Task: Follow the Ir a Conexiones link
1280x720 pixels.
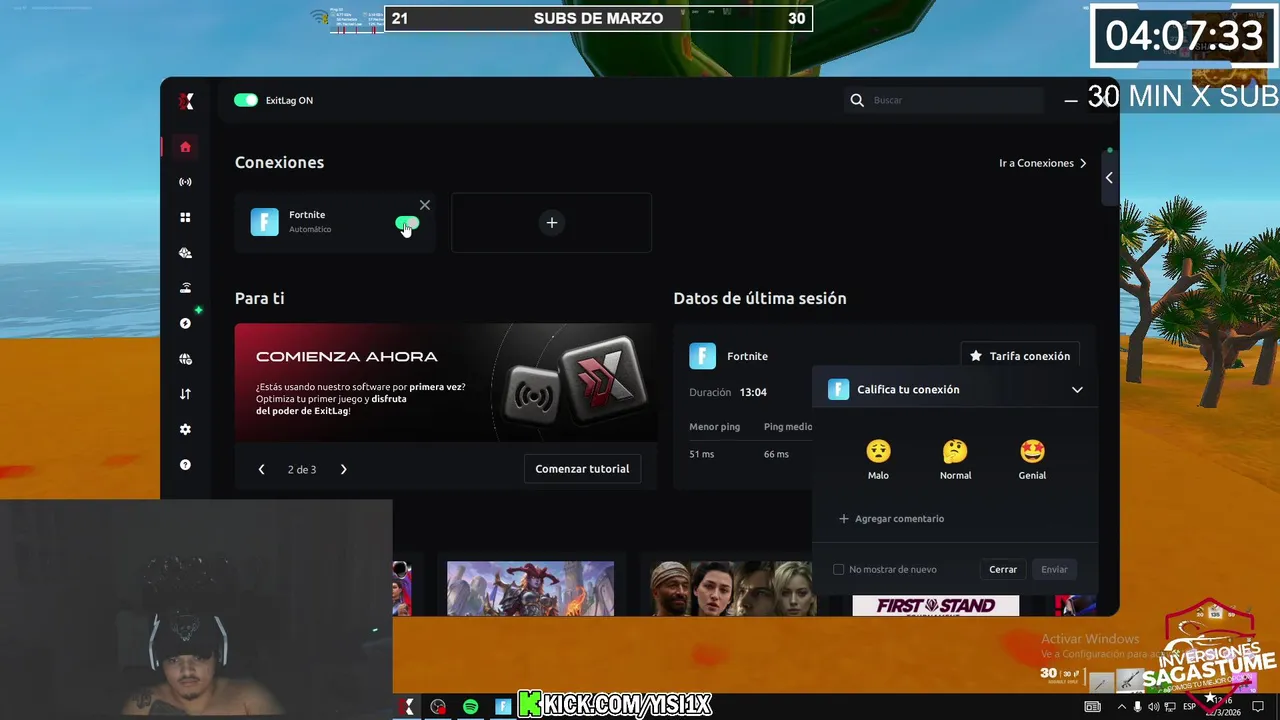Action: click(x=1043, y=163)
